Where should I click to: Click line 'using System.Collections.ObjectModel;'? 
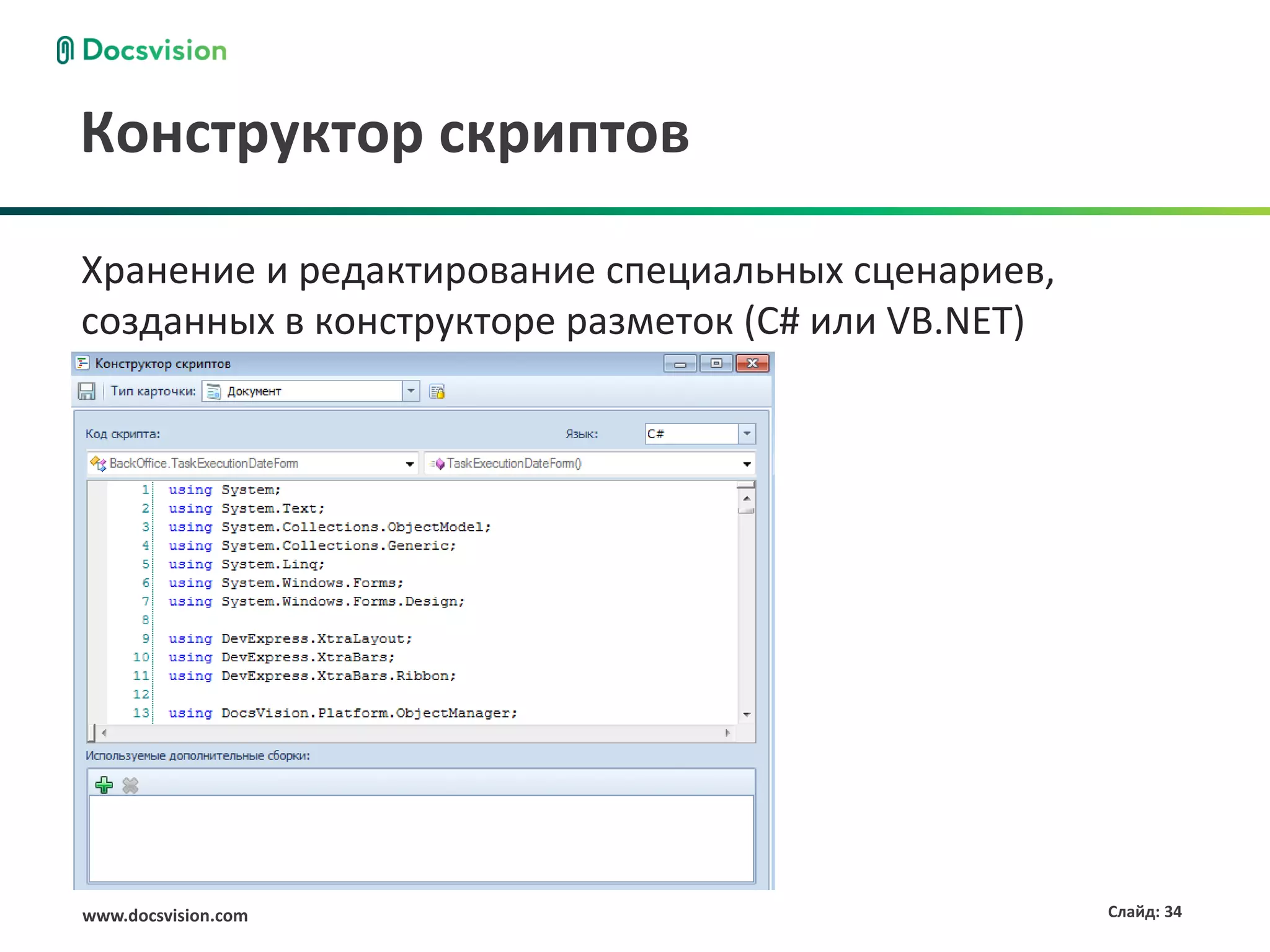[329, 527]
